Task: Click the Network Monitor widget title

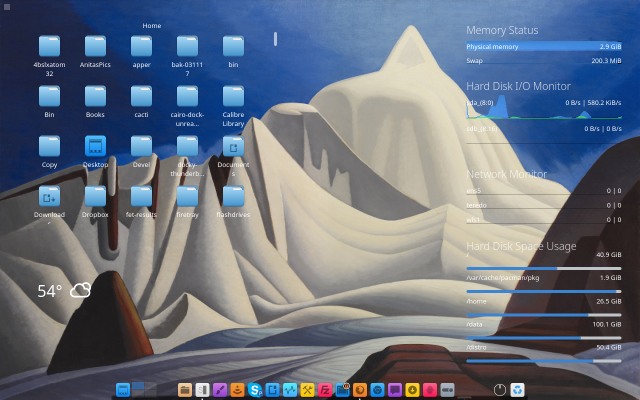Action: tap(507, 174)
